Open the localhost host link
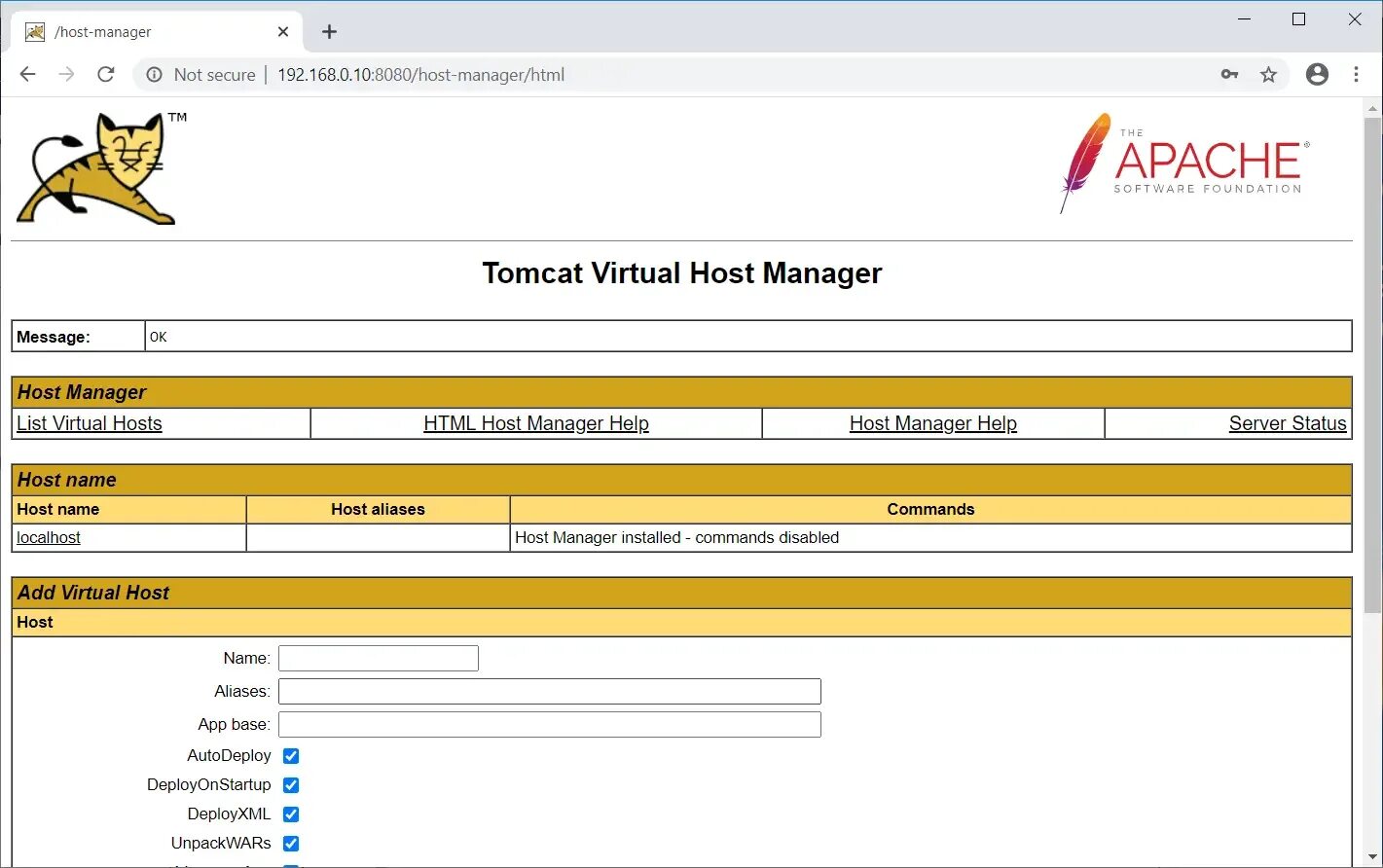 coord(49,537)
